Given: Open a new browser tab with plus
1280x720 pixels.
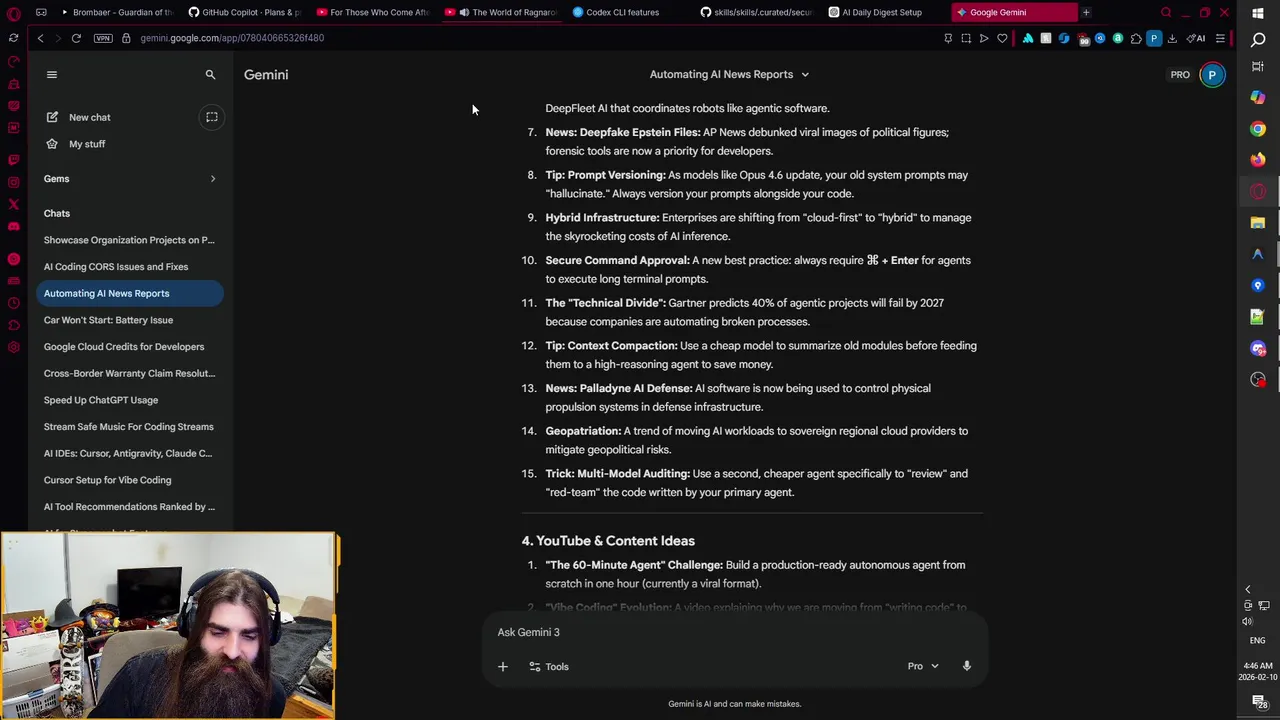Looking at the screenshot, I should tap(1086, 12).
